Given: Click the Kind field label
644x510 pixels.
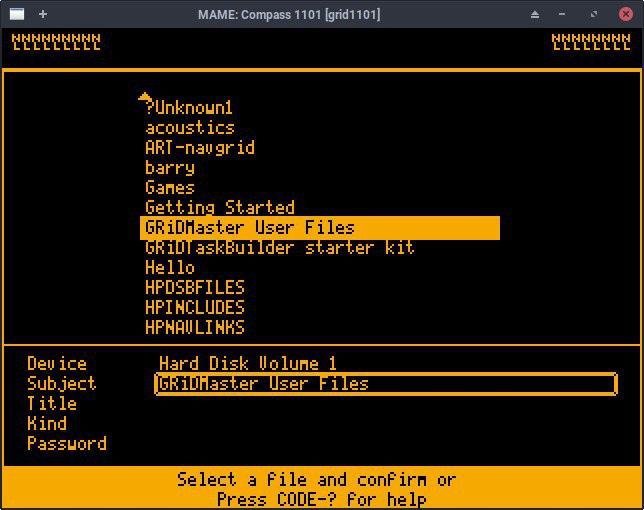Looking at the screenshot, I should click(47, 423).
